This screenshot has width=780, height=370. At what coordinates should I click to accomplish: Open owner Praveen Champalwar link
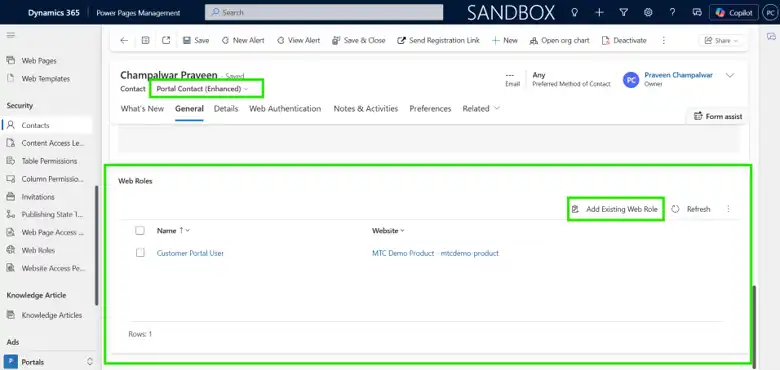(679, 75)
